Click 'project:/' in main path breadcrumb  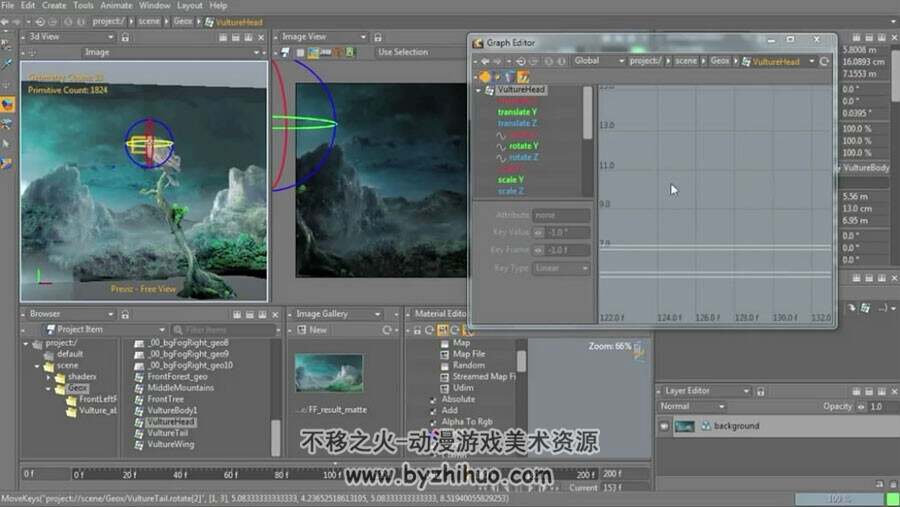tap(108, 21)
